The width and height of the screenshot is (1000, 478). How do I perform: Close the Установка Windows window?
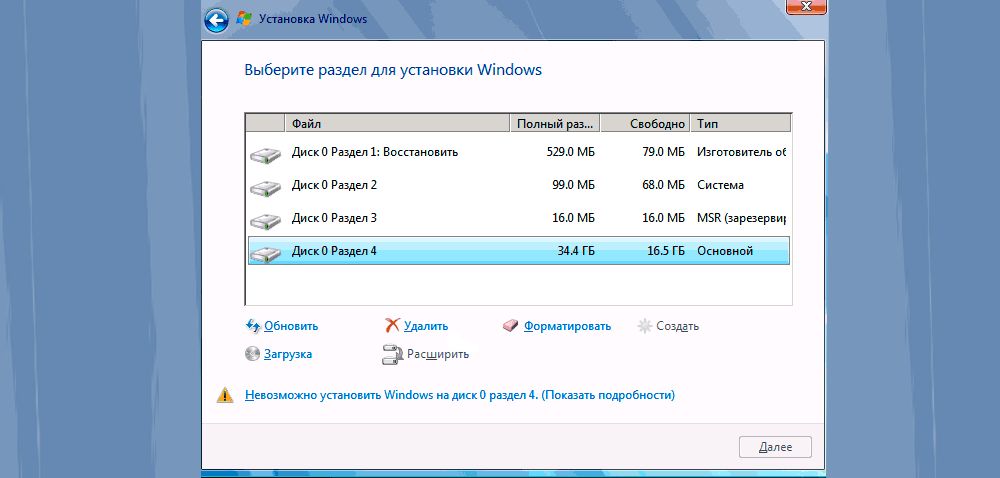[808, 6]
